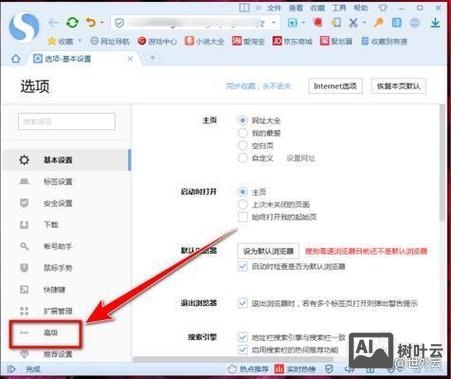Open the address bar history dropdown

coord(274,23)
